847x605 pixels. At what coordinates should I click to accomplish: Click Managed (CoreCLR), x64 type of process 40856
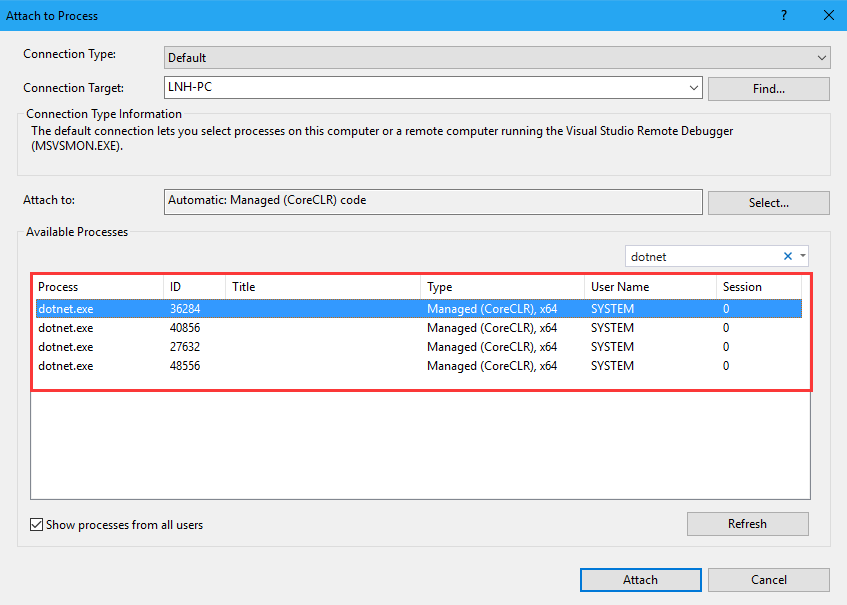click(x=492, y=328)
